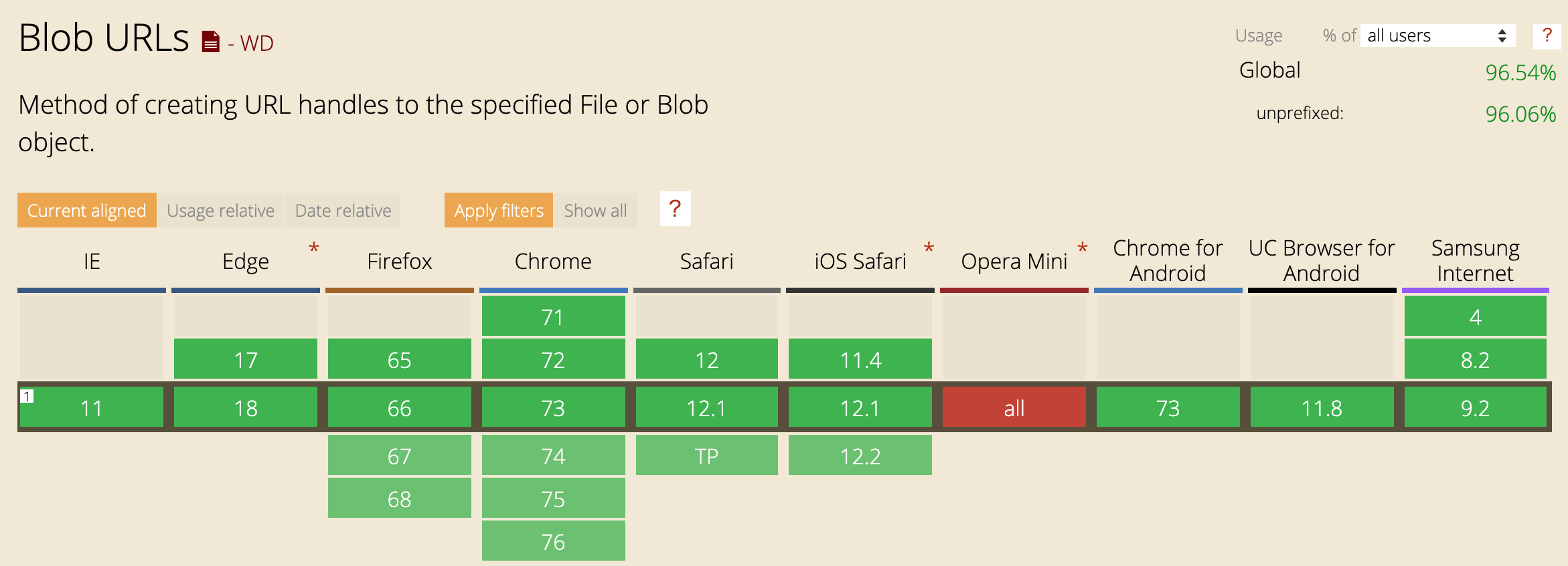Click the Edge notes asterisk
This screenshot has height=566, width=1568.
(313, 249)
